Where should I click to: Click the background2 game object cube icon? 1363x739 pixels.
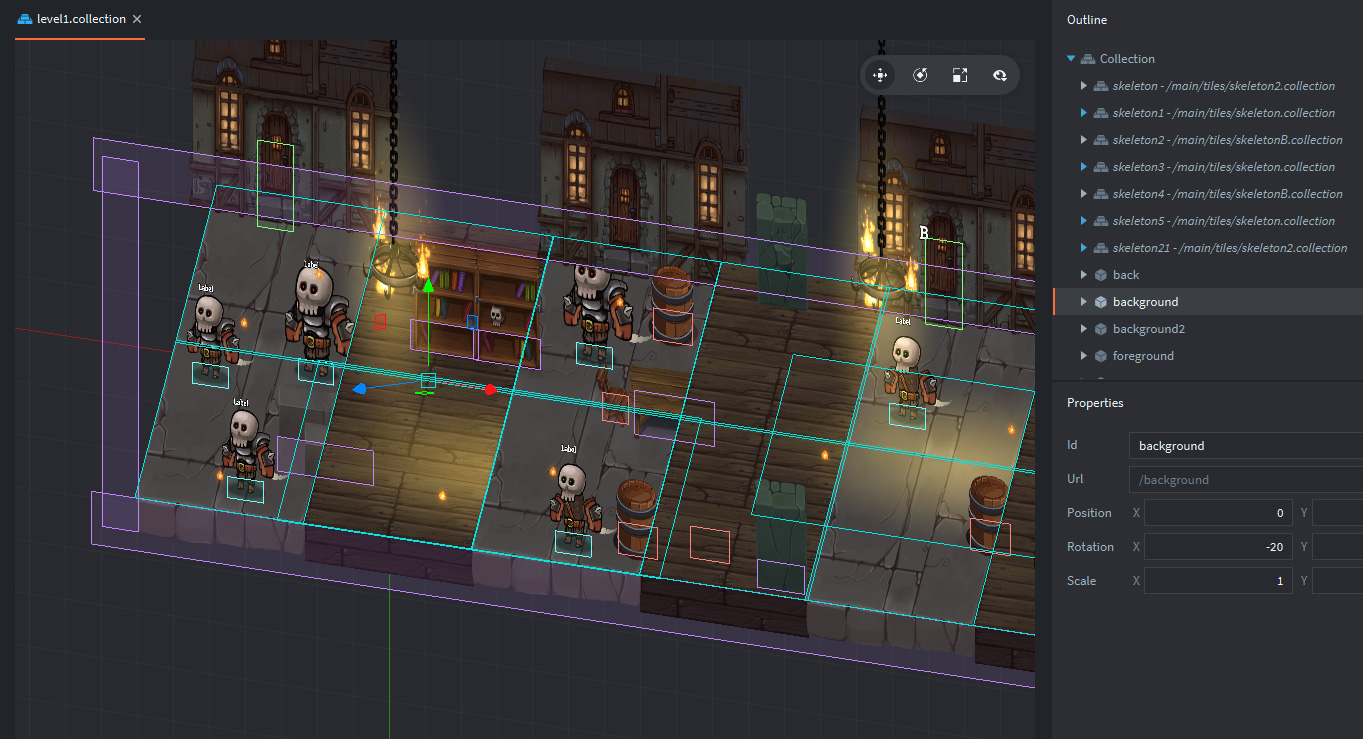pos(1101,329)
